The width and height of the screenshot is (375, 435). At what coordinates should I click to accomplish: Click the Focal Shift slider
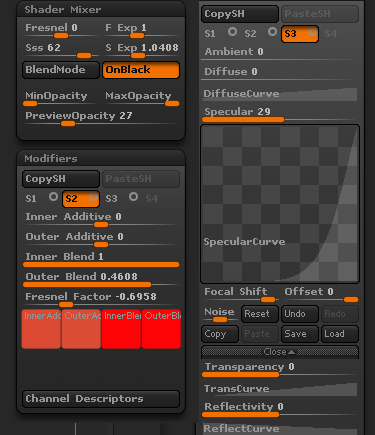[240, 295]
